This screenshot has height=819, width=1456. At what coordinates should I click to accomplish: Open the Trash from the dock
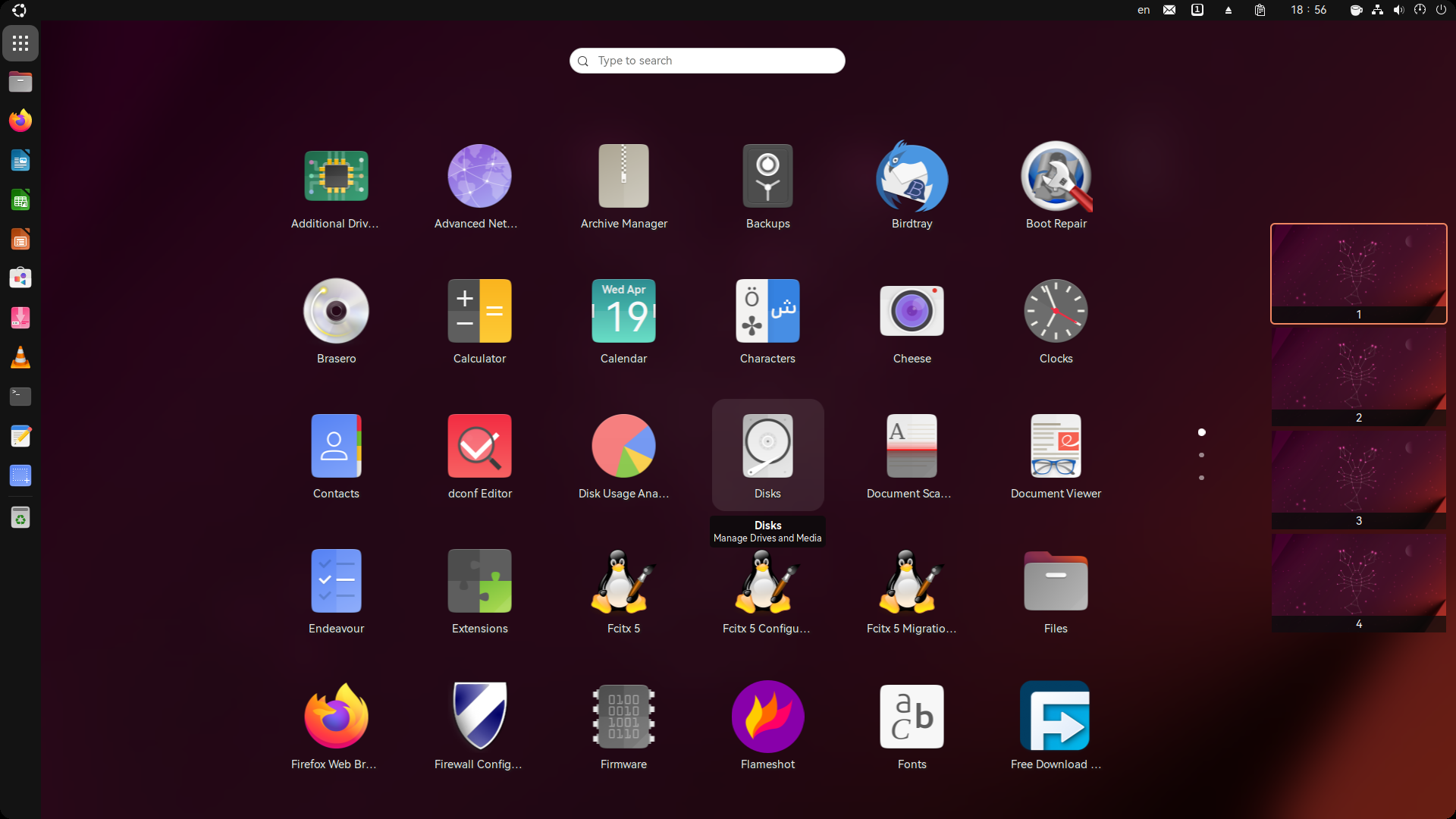20,518
